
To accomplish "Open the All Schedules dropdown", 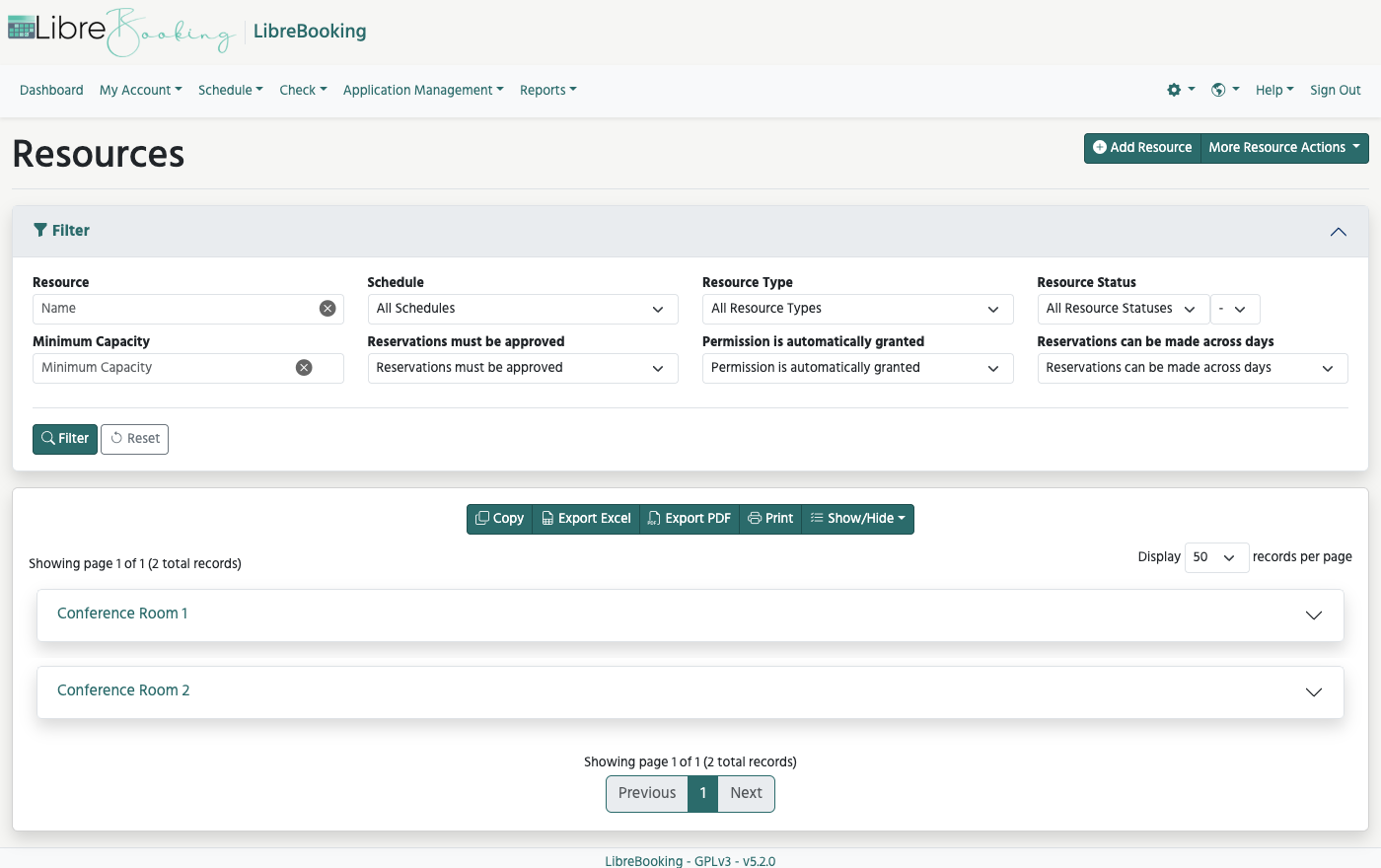I will (523, 309).
